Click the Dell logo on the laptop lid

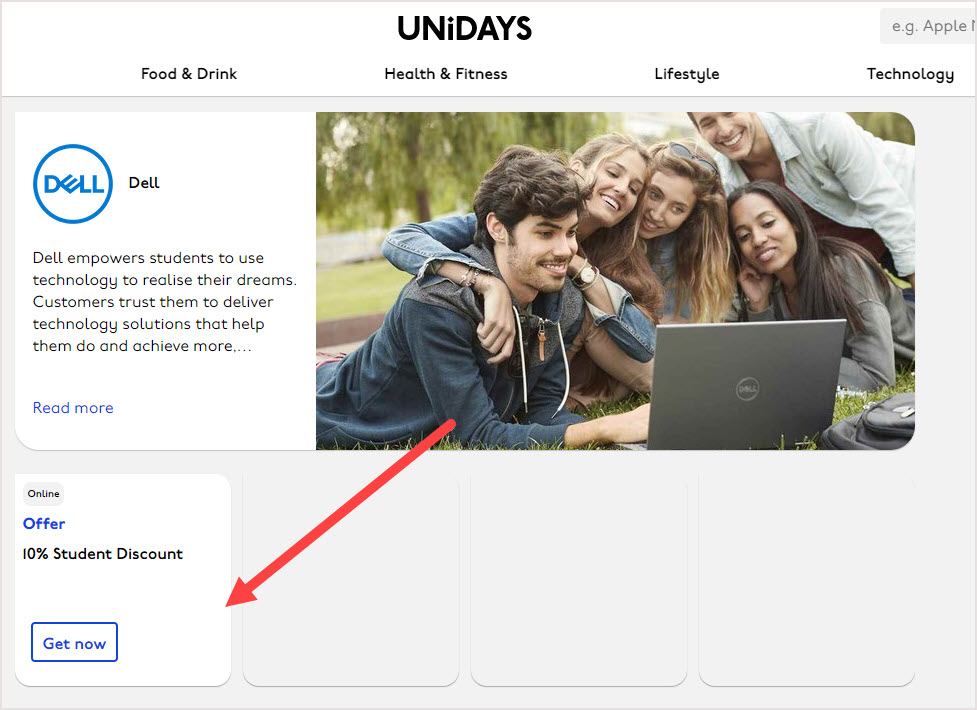(747, 389)
